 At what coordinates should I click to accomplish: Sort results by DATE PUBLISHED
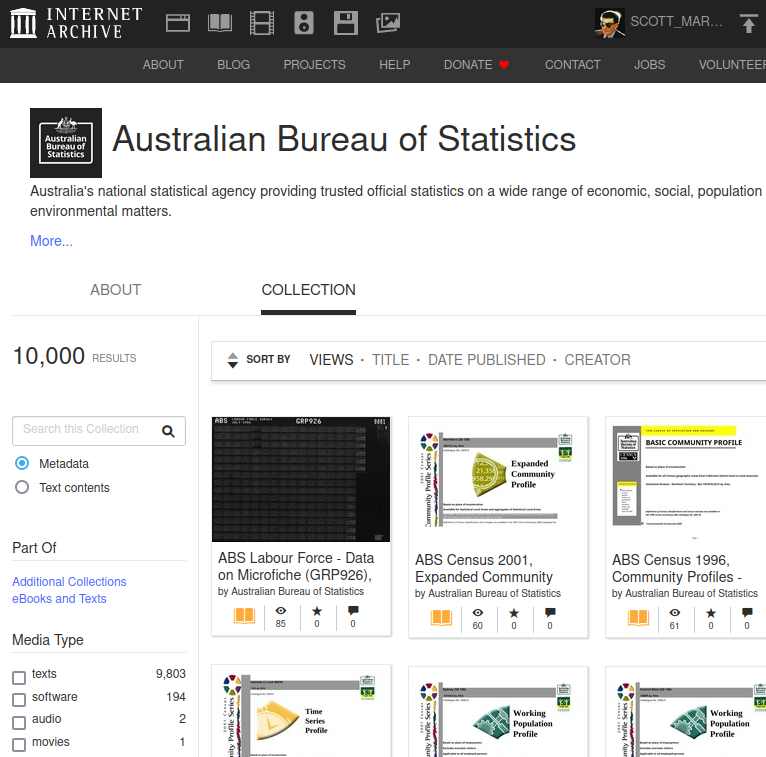[x=487, y=360]
